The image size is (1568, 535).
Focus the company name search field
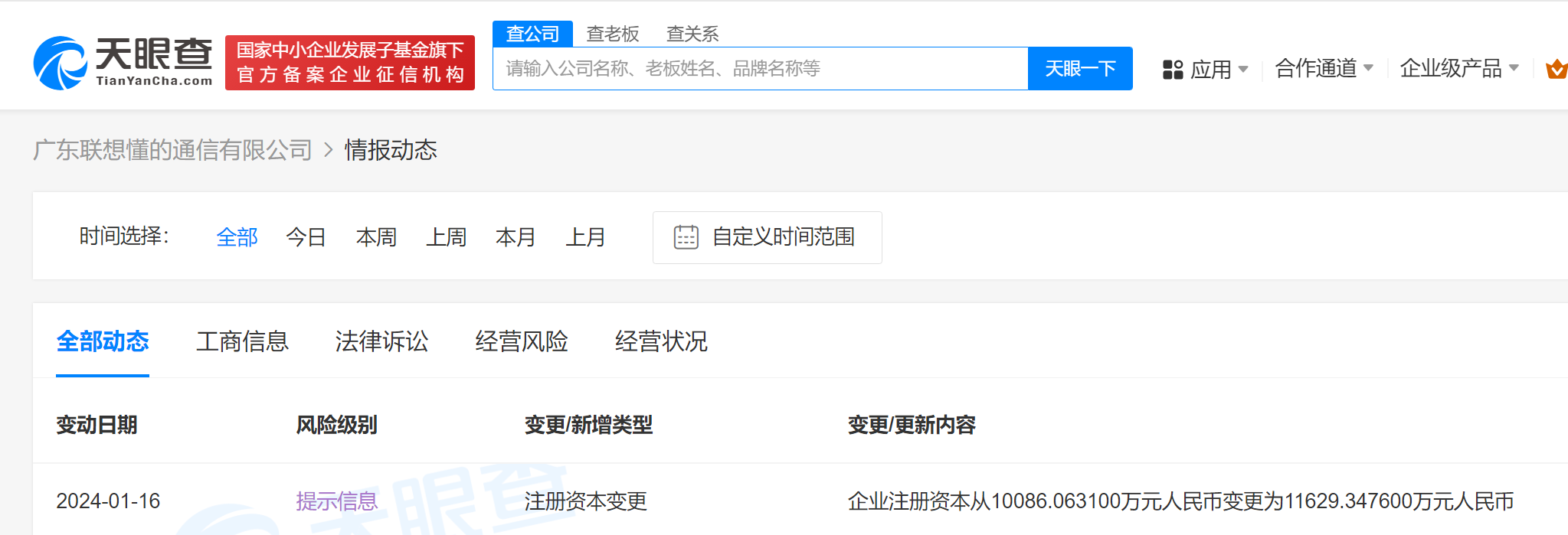760,69
